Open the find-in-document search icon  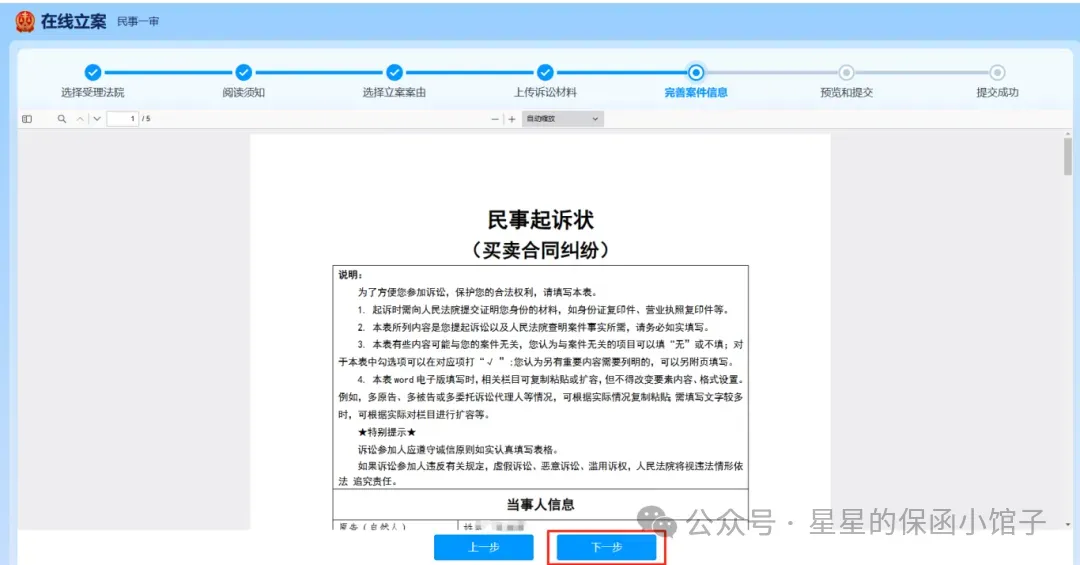(62, 119)
